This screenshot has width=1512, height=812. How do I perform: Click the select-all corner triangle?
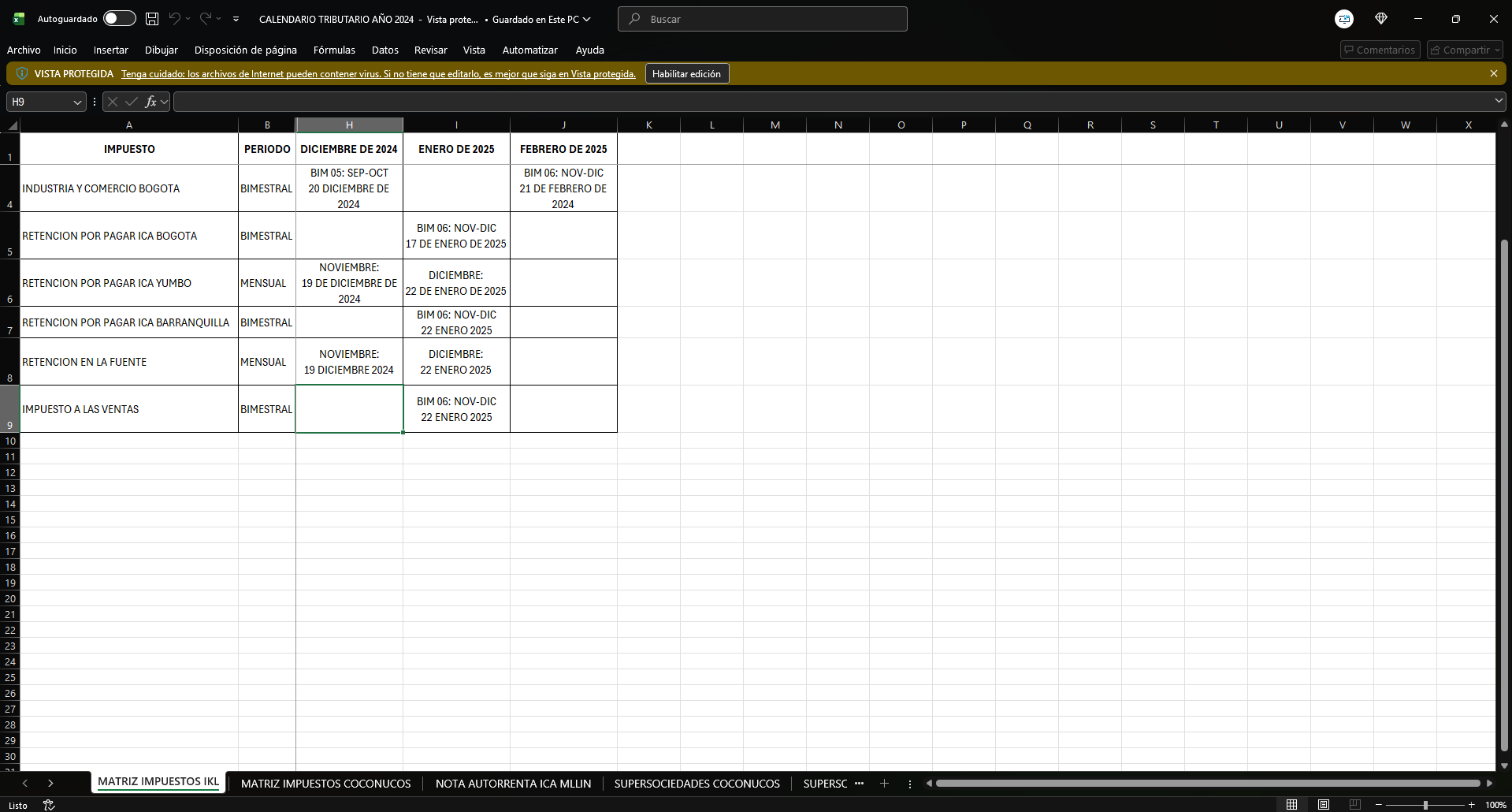pos(12,125)
